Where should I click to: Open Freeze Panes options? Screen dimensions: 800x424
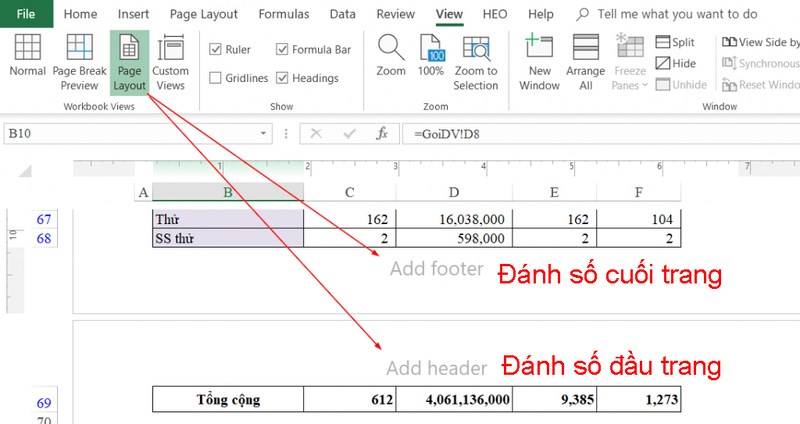(630, 62)
